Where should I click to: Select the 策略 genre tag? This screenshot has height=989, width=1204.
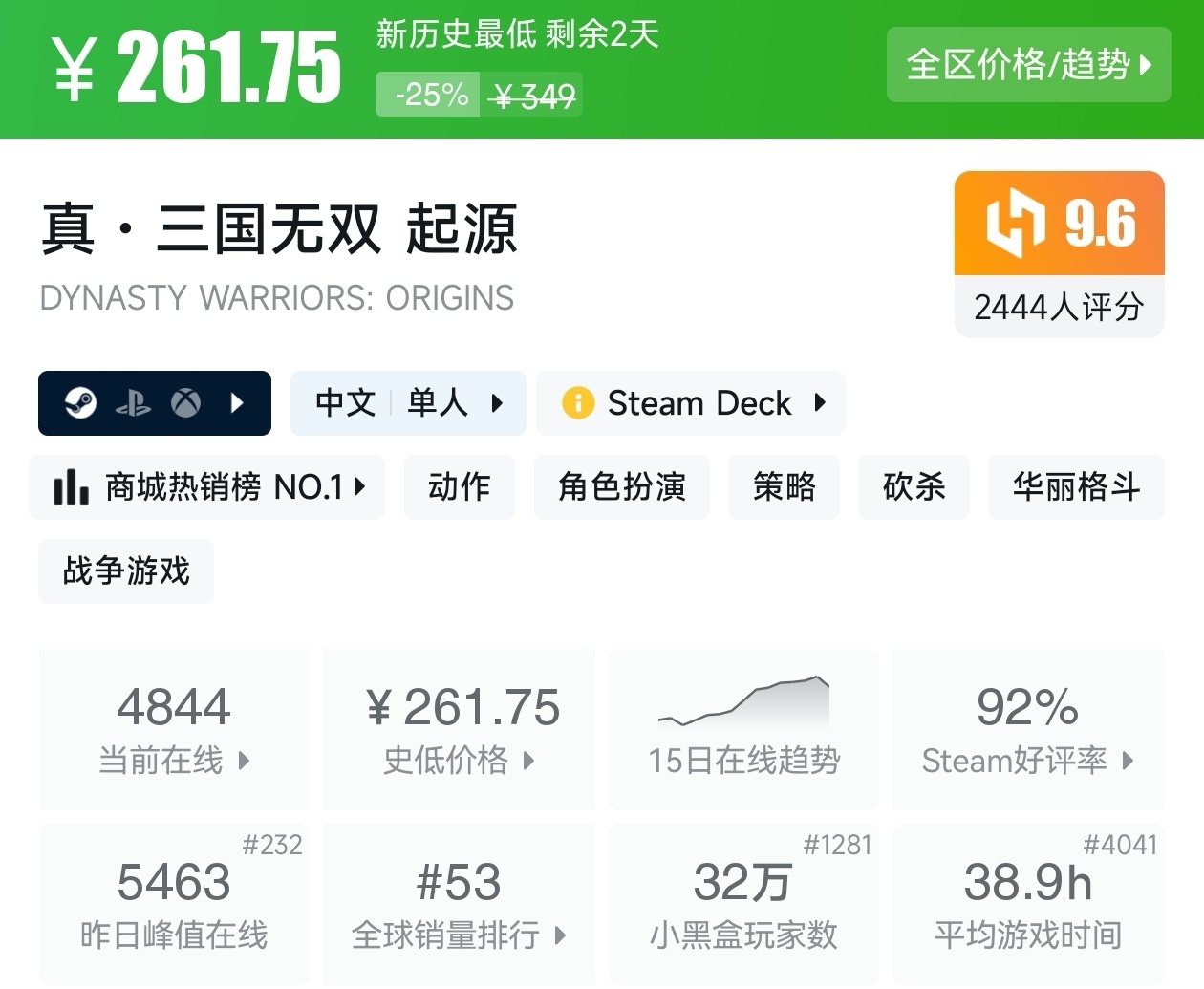tap(784, 487)
